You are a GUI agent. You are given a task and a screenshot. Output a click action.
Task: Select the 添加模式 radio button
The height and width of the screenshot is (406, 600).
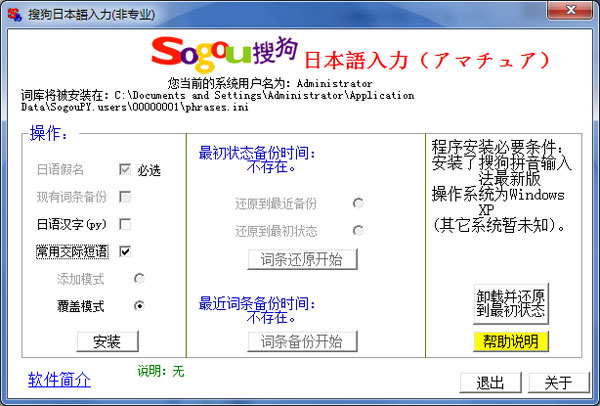tap(139, 278)
